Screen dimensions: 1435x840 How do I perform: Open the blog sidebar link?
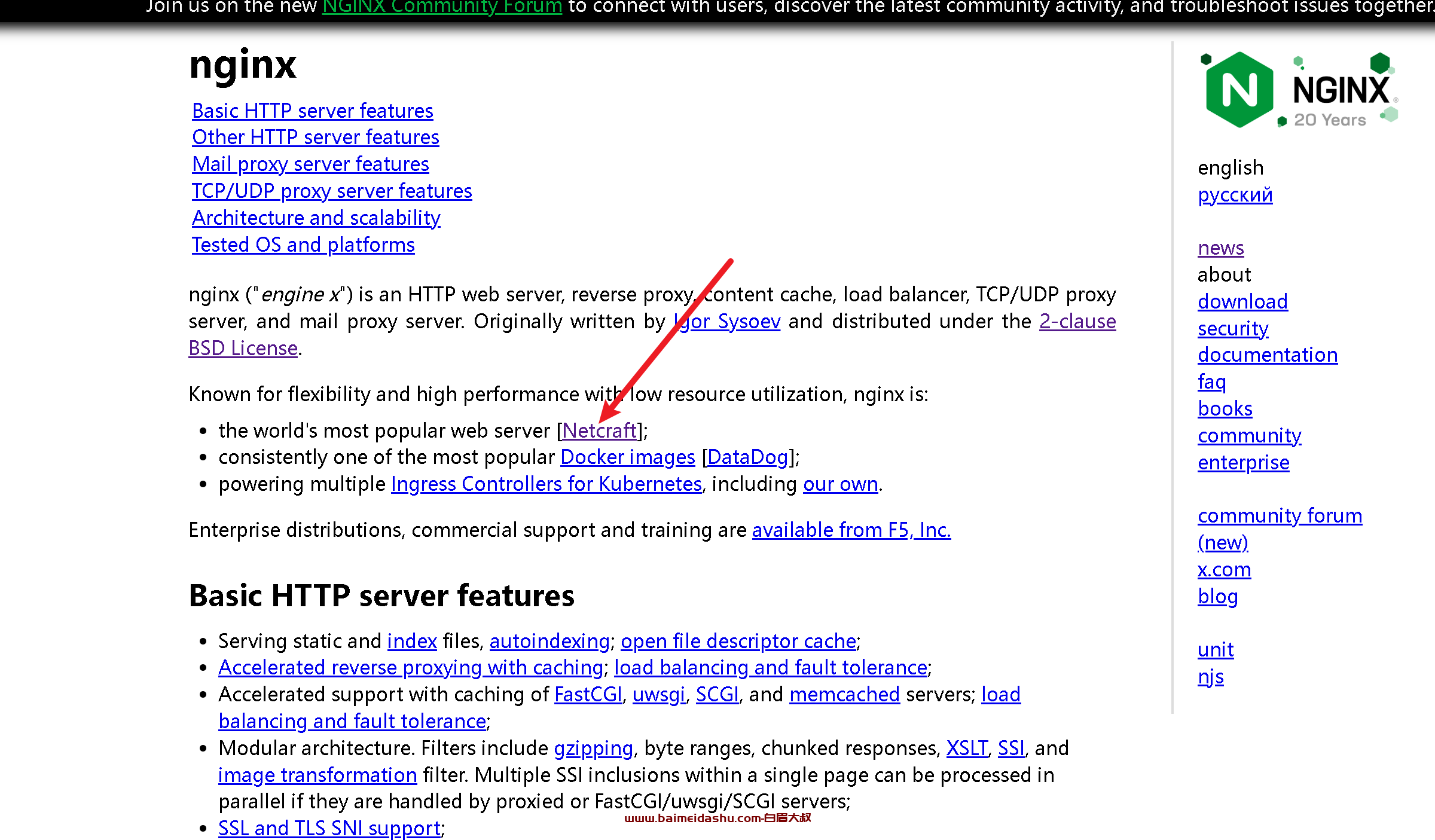click(x=1218, y=597)
